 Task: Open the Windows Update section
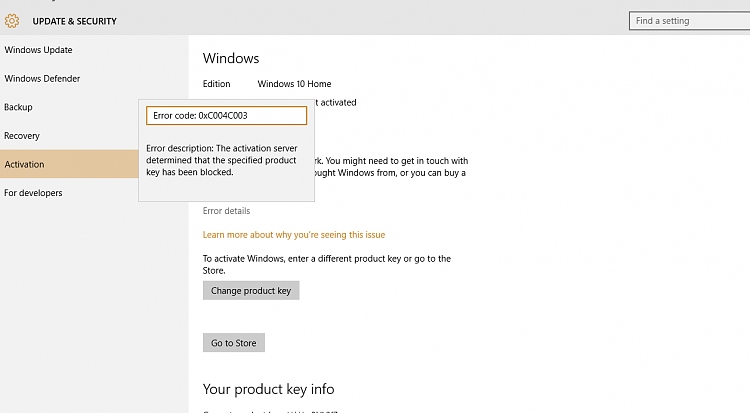38,50
